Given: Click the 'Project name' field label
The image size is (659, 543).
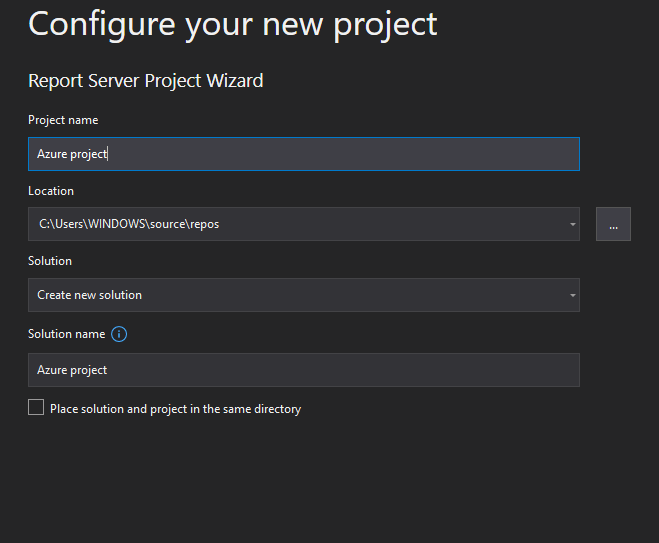Looking at the screenshot, I should tap(63, 120).
